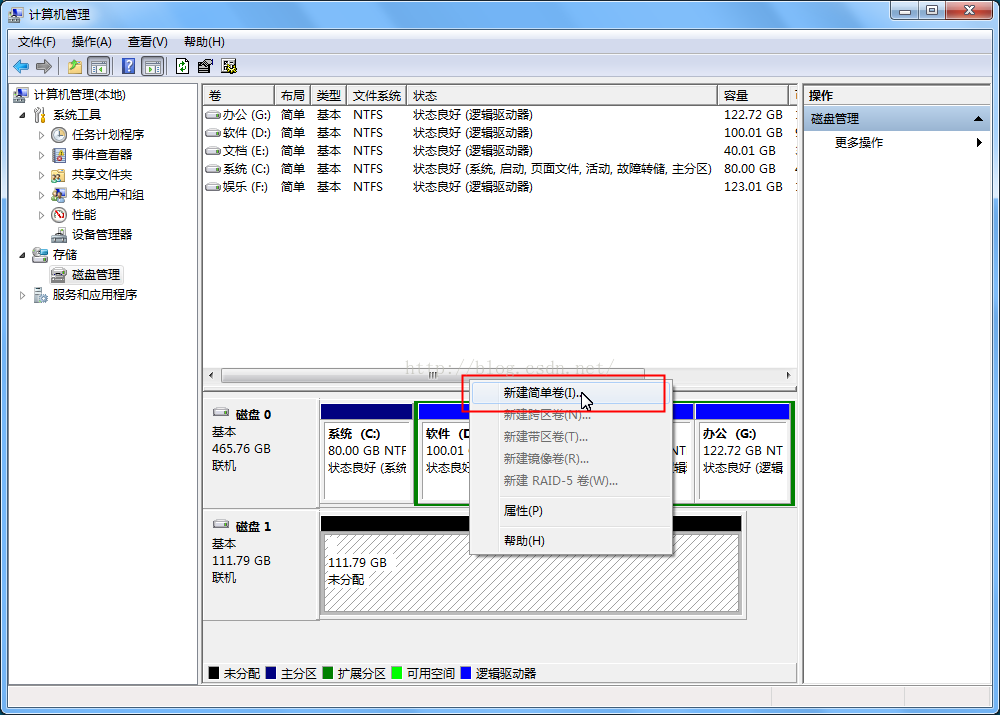This screenshot has width=1000, height=715.
Task: Expand the 任务计划程序 tree node
Action: [x=41, y=135]
